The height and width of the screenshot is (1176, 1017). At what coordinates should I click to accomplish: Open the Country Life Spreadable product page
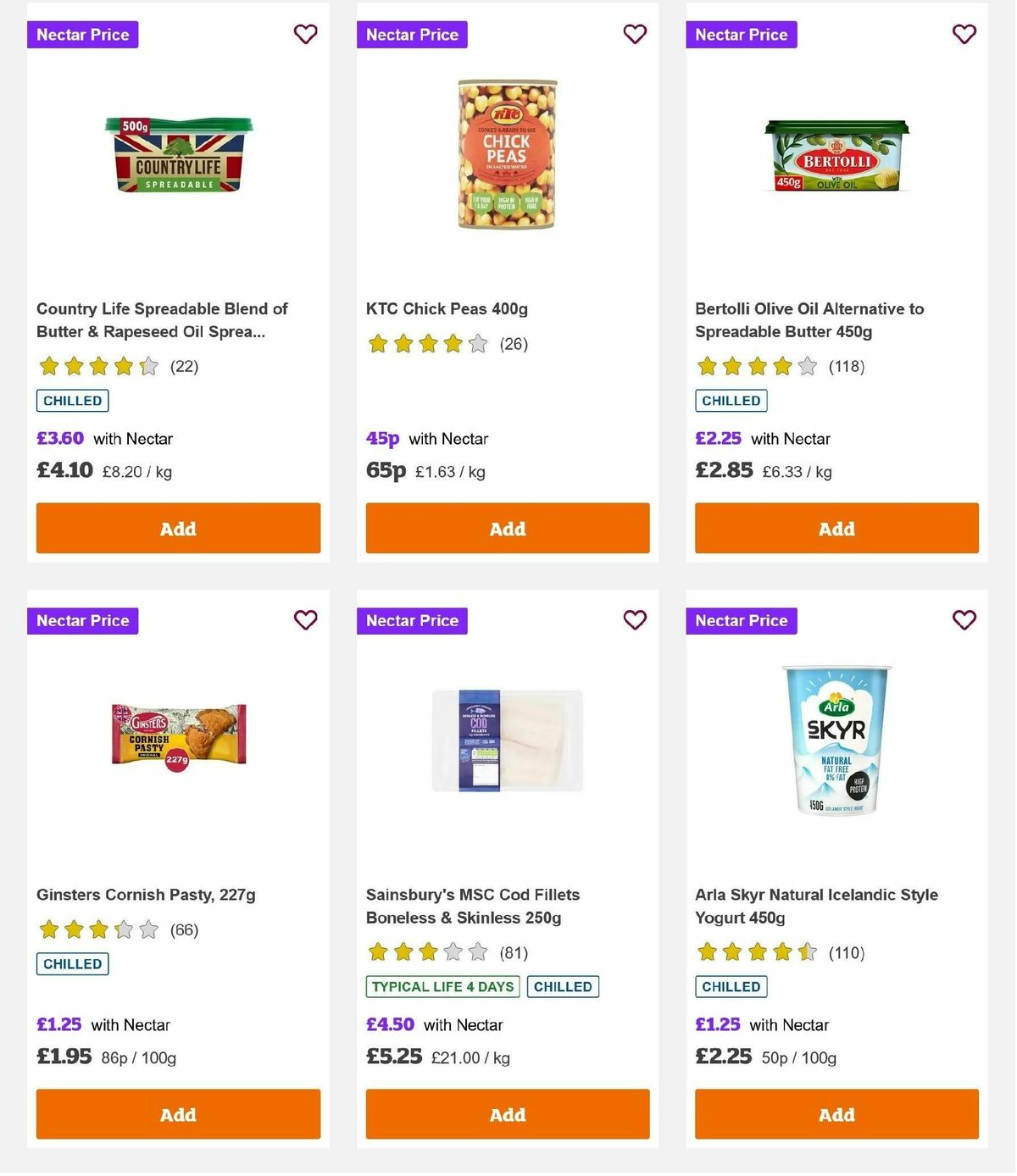pyautogui.click(x=162, y=320)
